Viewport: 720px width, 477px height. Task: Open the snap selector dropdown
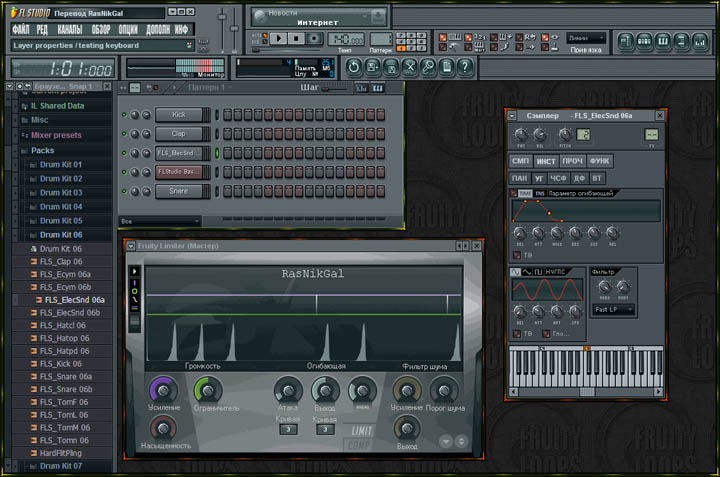(586, 38)
